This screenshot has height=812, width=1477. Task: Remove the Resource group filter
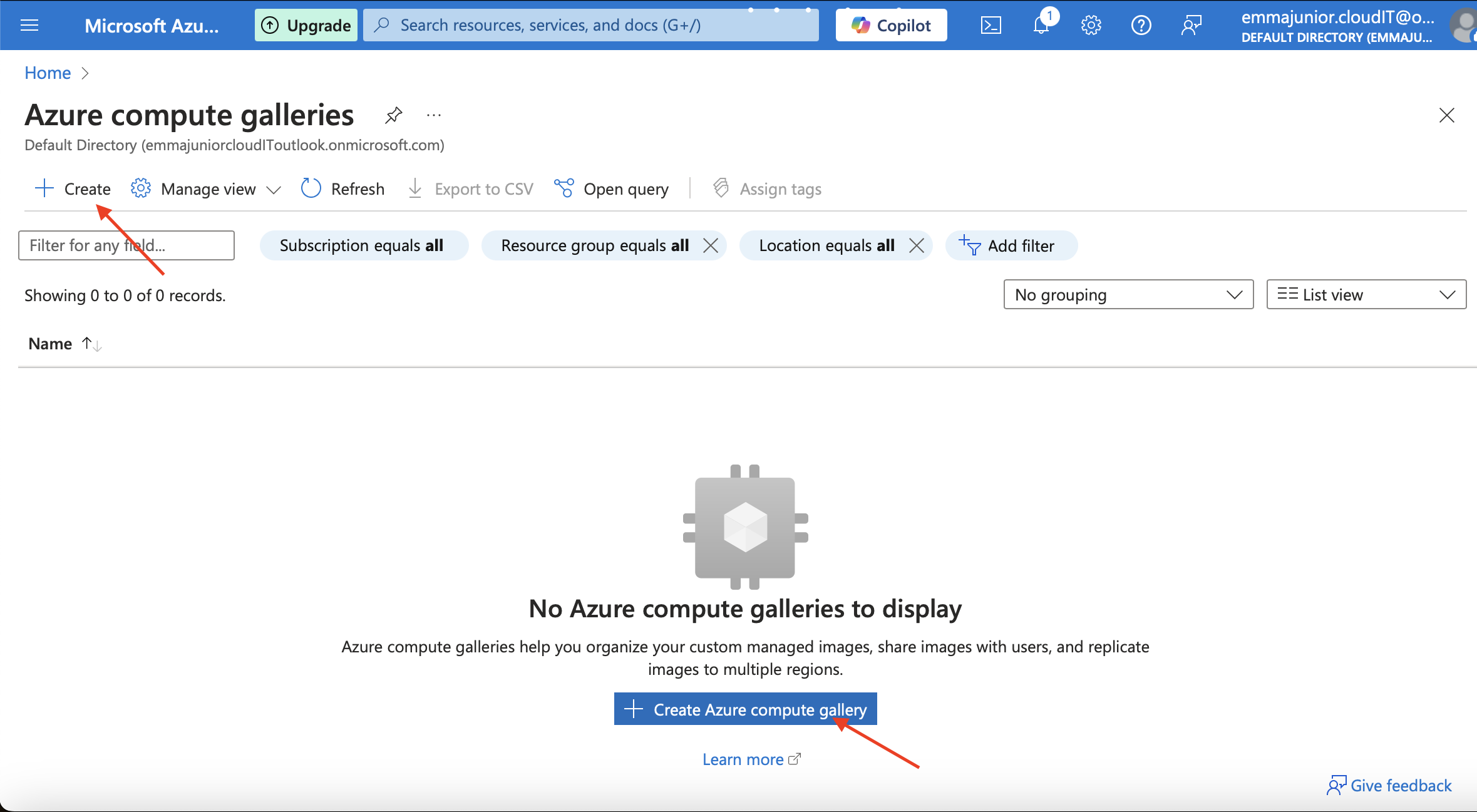click(x=710, y=245)
